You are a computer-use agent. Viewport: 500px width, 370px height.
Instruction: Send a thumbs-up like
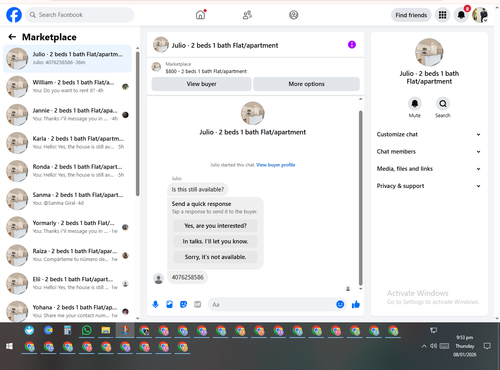coord(356,304)
